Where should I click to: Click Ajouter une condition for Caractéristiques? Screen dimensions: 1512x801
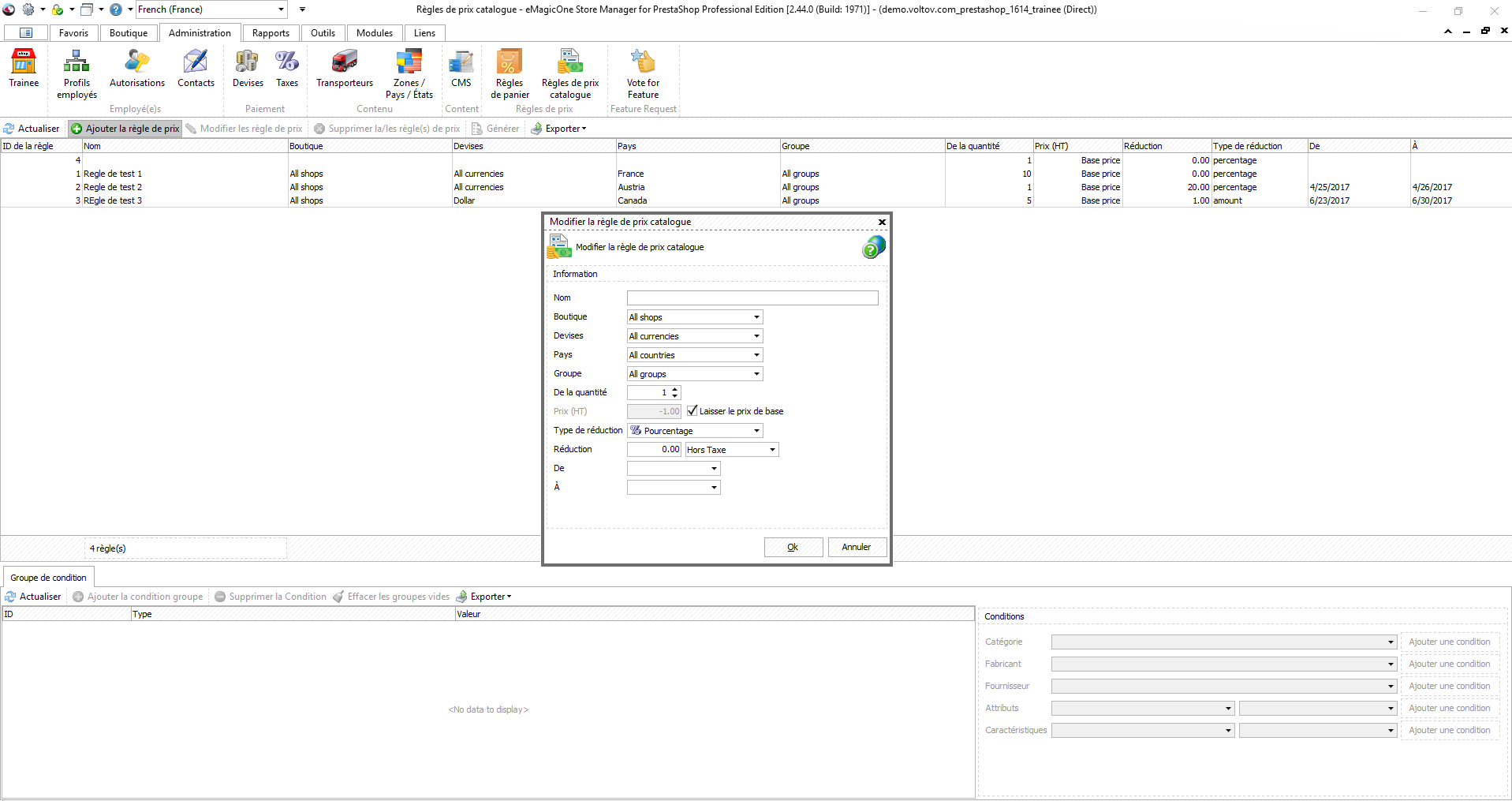(x=1450, y=730)
